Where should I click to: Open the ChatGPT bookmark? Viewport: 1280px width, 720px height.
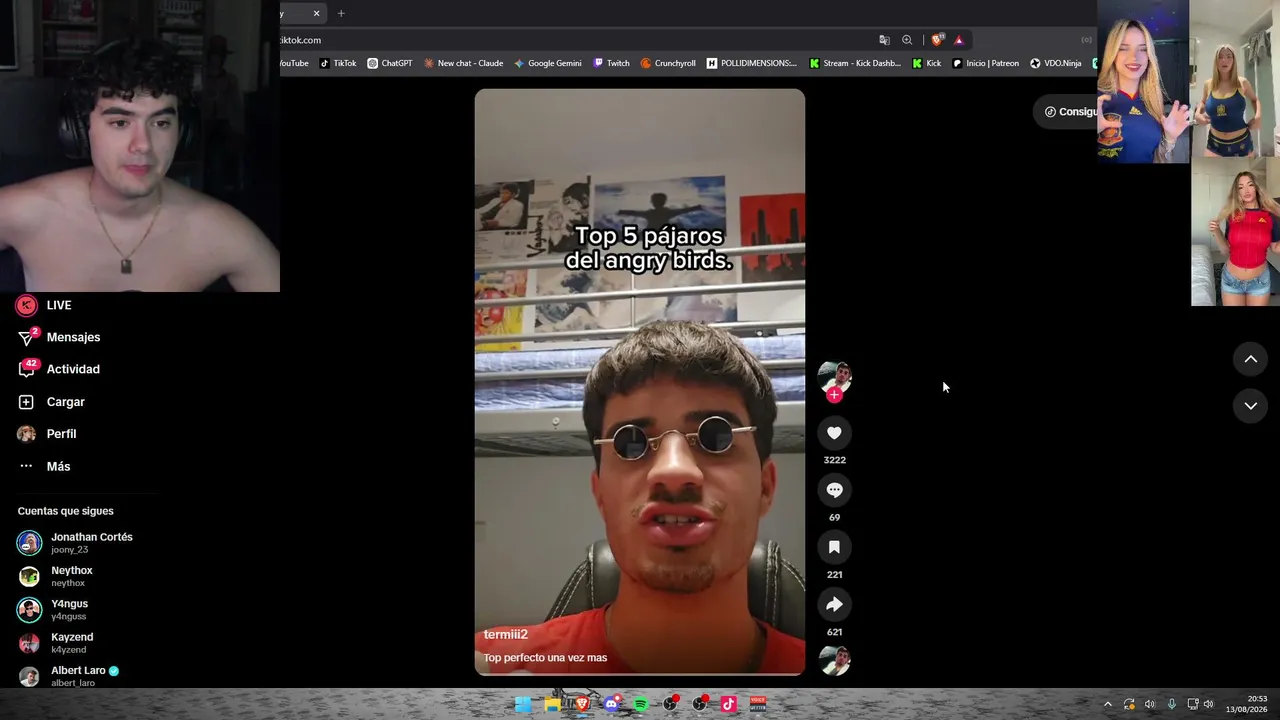[390, 63]
